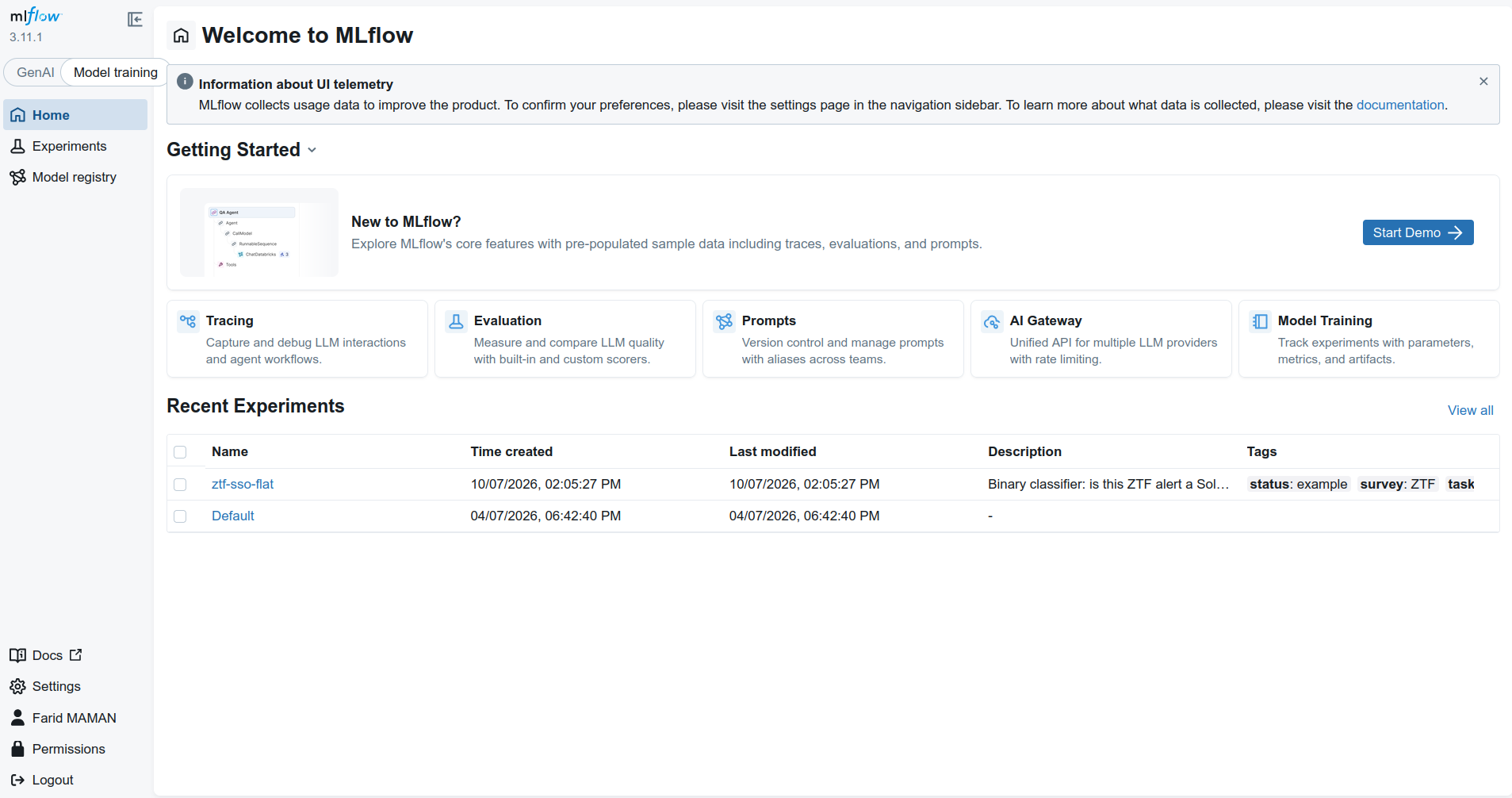Viewport: 1512px width, 798px height.
Task: Click the Last modified column header
Action: pyautogui.click(x=772, y=451)
